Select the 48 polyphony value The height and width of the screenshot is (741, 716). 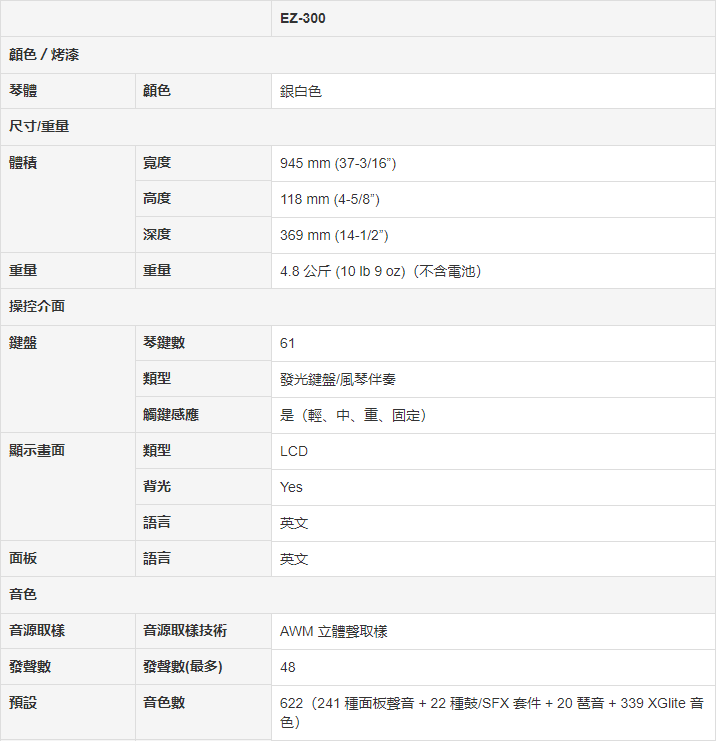pyautogui.click(x=288, y=667)
